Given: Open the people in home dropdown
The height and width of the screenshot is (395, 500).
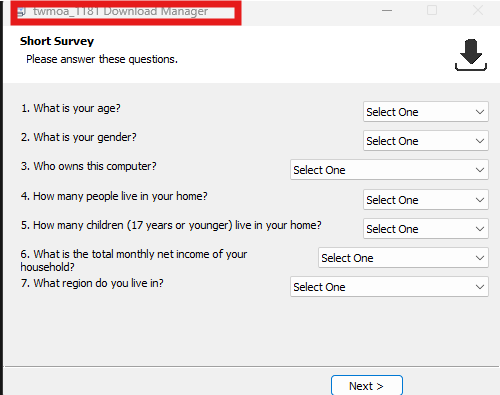Looking at the screenshot, I should click(426, 200).
